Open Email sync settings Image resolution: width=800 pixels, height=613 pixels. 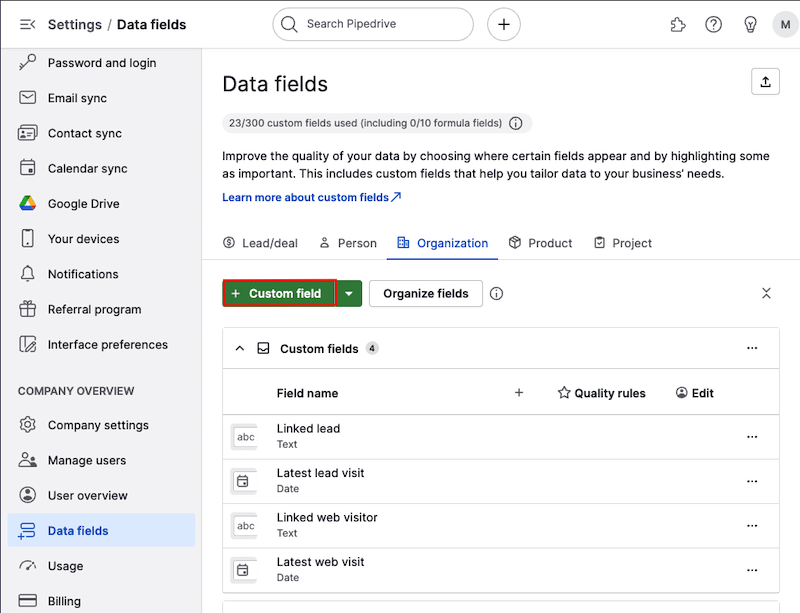pyautogui.click(x=102, y=98)
